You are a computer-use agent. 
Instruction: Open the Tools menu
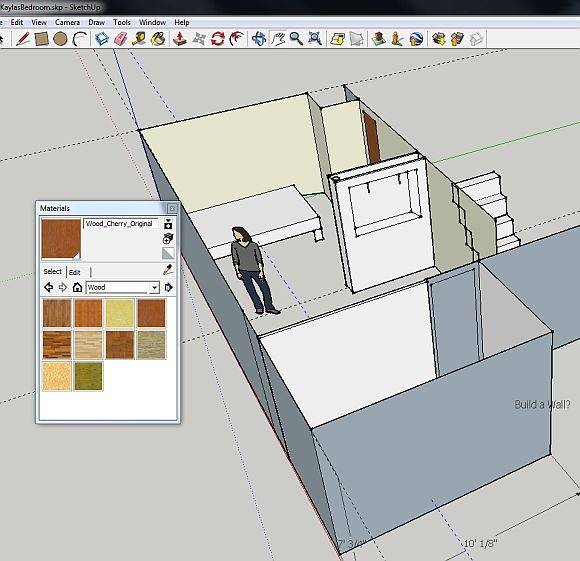[122, 22]
